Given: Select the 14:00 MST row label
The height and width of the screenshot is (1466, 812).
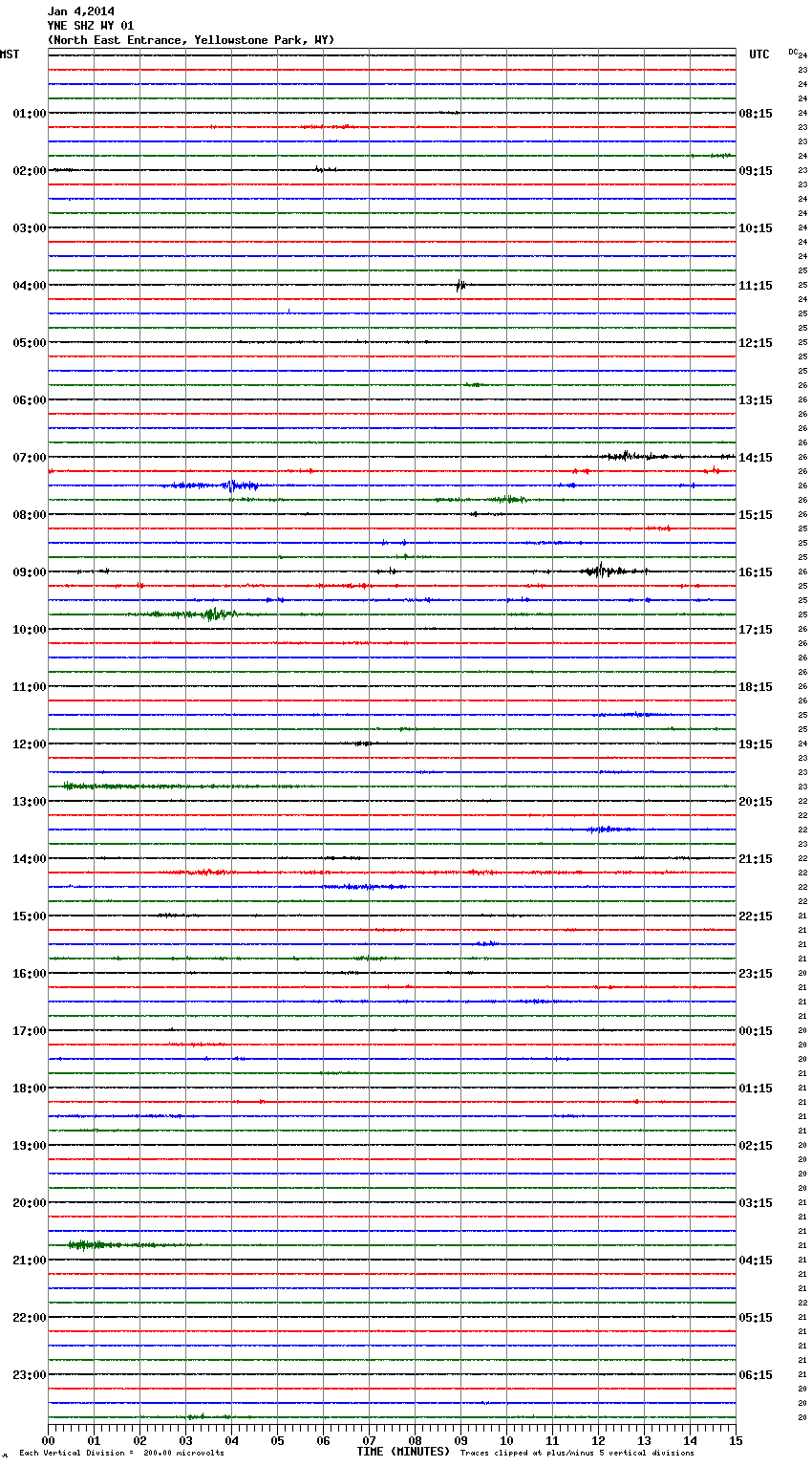Looking at the screenshot, I should pos(30,858).
